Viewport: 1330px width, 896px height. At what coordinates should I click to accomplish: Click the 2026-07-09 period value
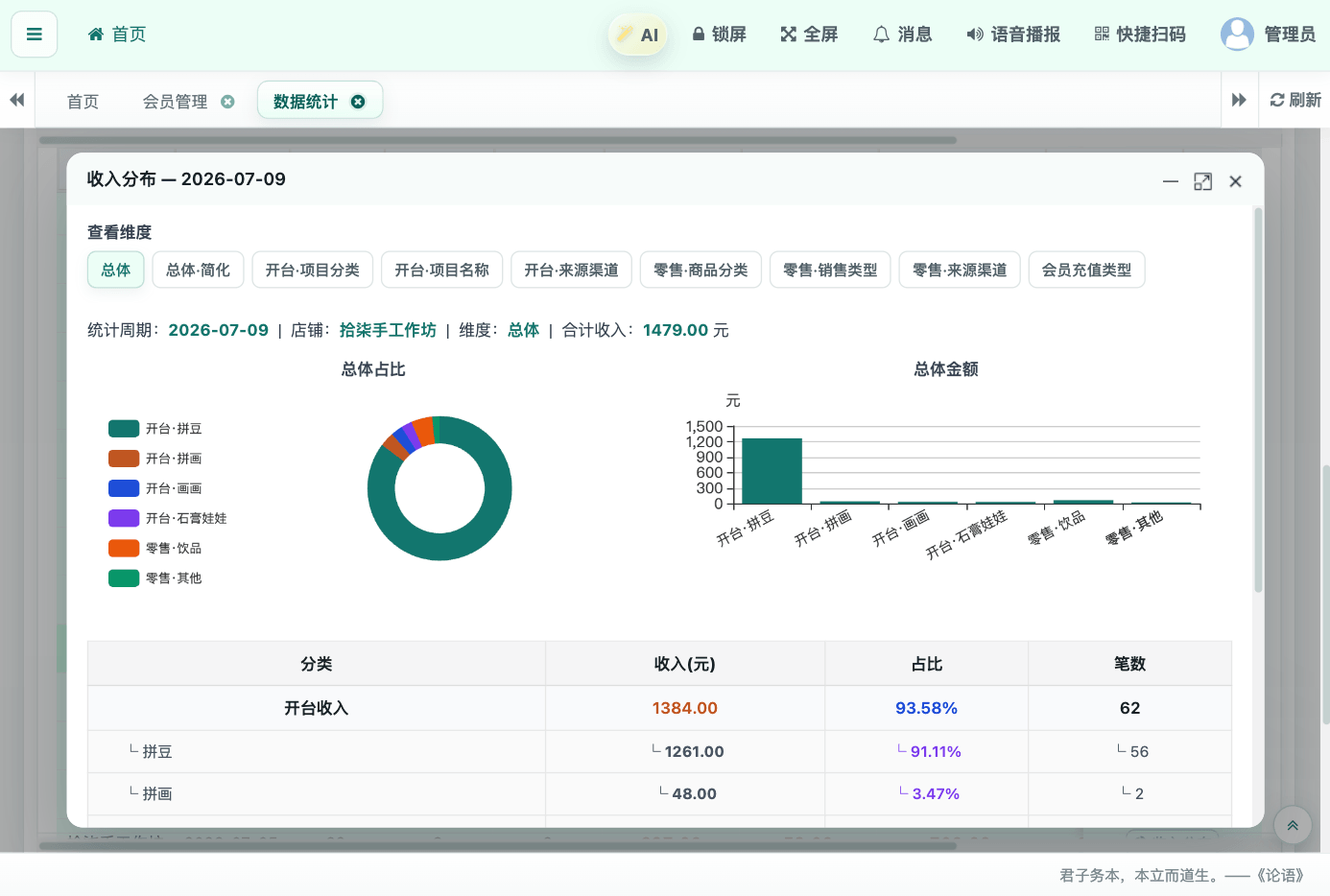219,330
